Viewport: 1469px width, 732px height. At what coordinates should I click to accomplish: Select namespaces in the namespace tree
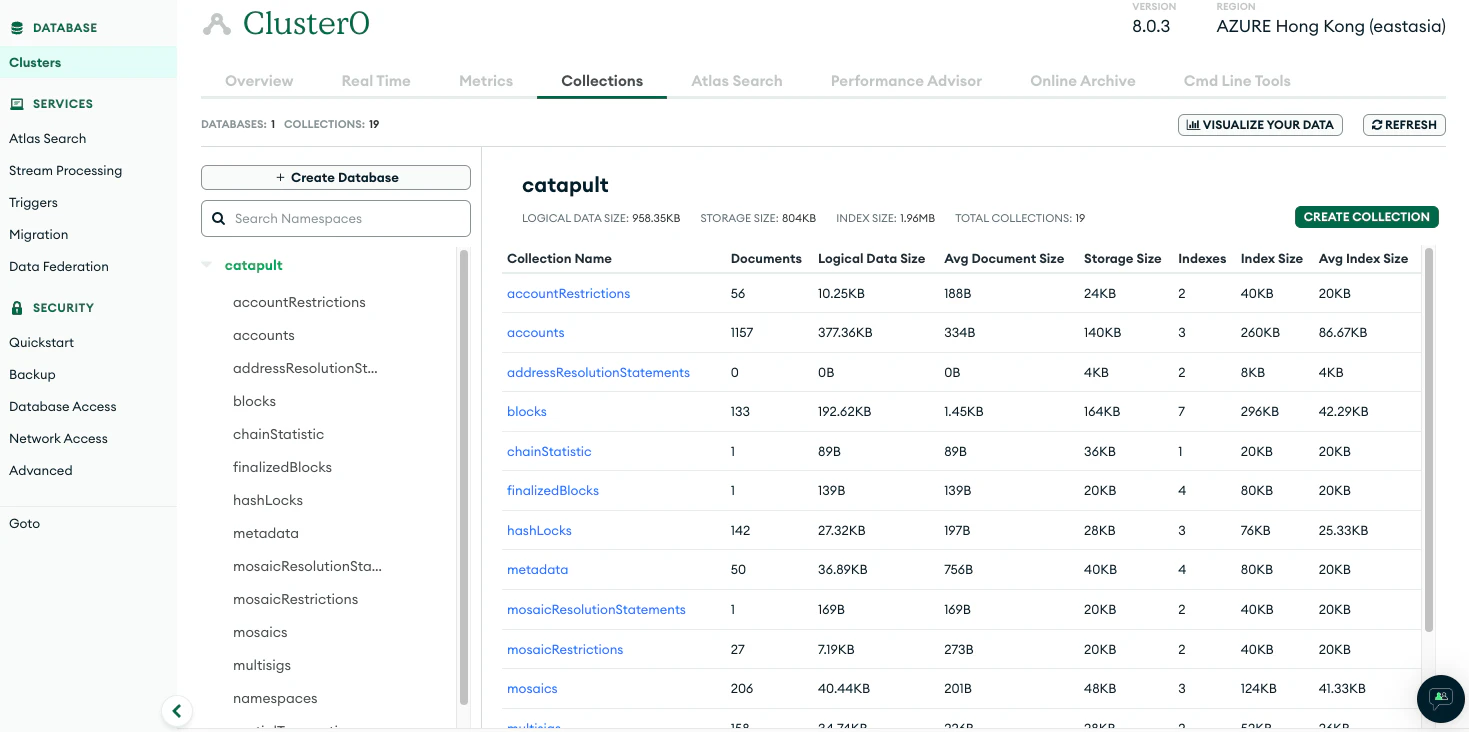point(275,699)
